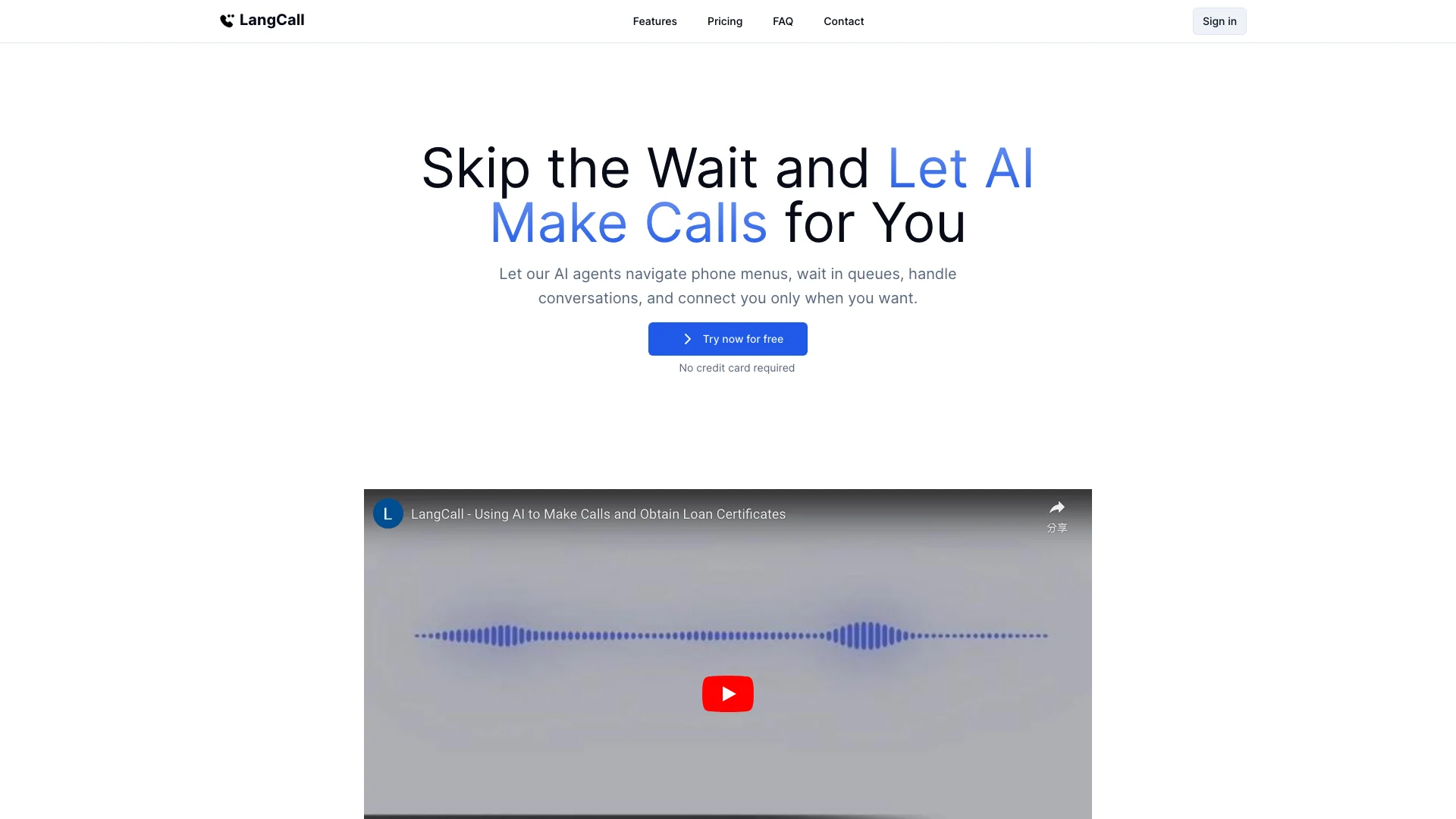Click the YouTube play button icon

[728, 694]
